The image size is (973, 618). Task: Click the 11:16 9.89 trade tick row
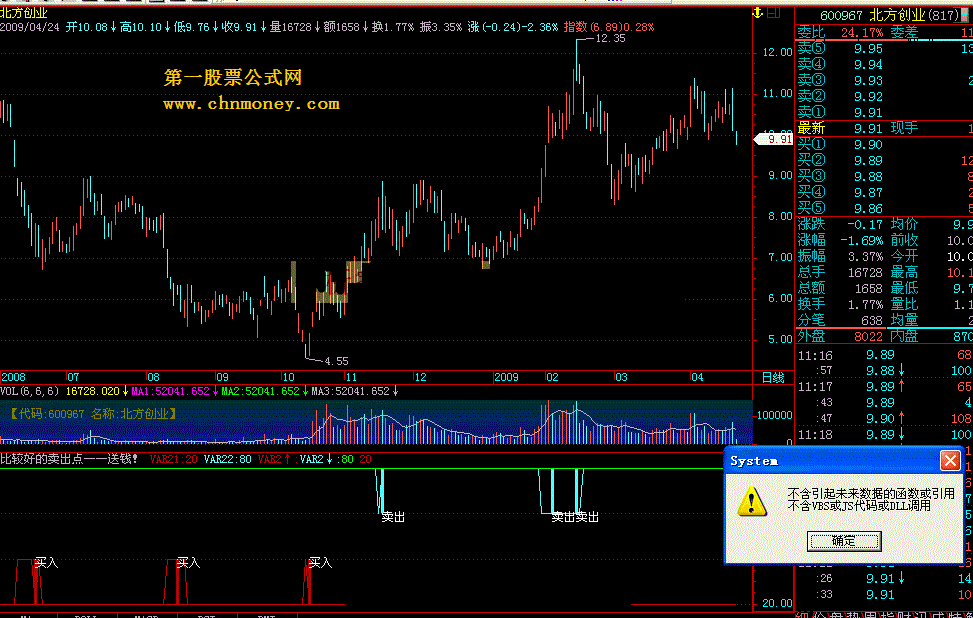pyautogui.click(x=884, y=356)
